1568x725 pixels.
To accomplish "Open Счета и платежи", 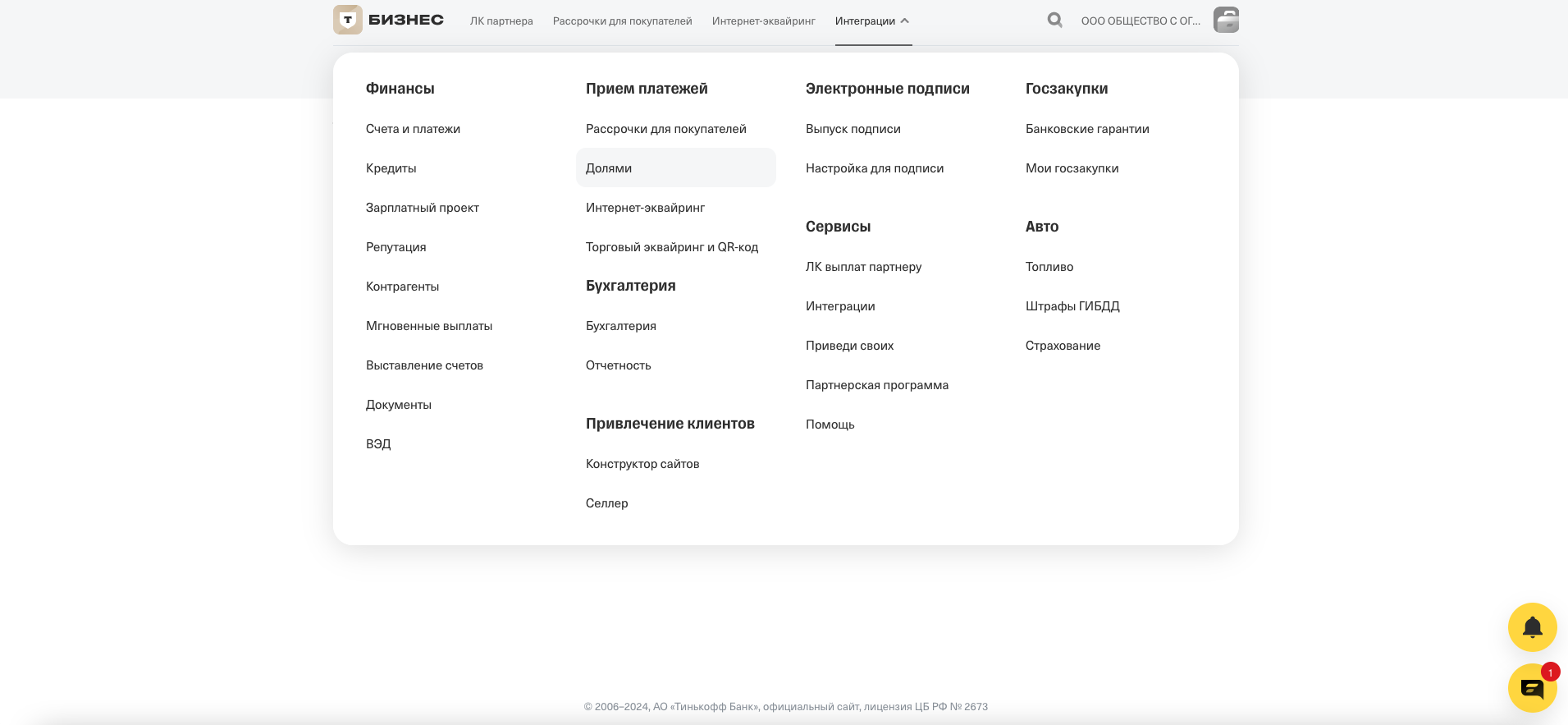I will pyautogui.click(x=413, y=129).
